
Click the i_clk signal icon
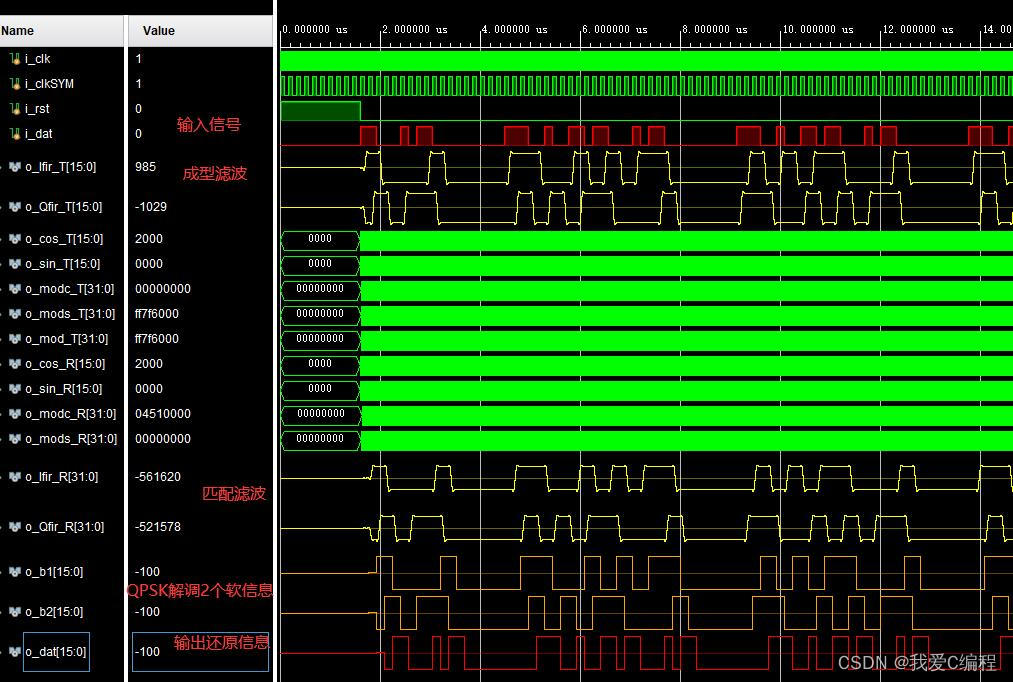(14, 59)
